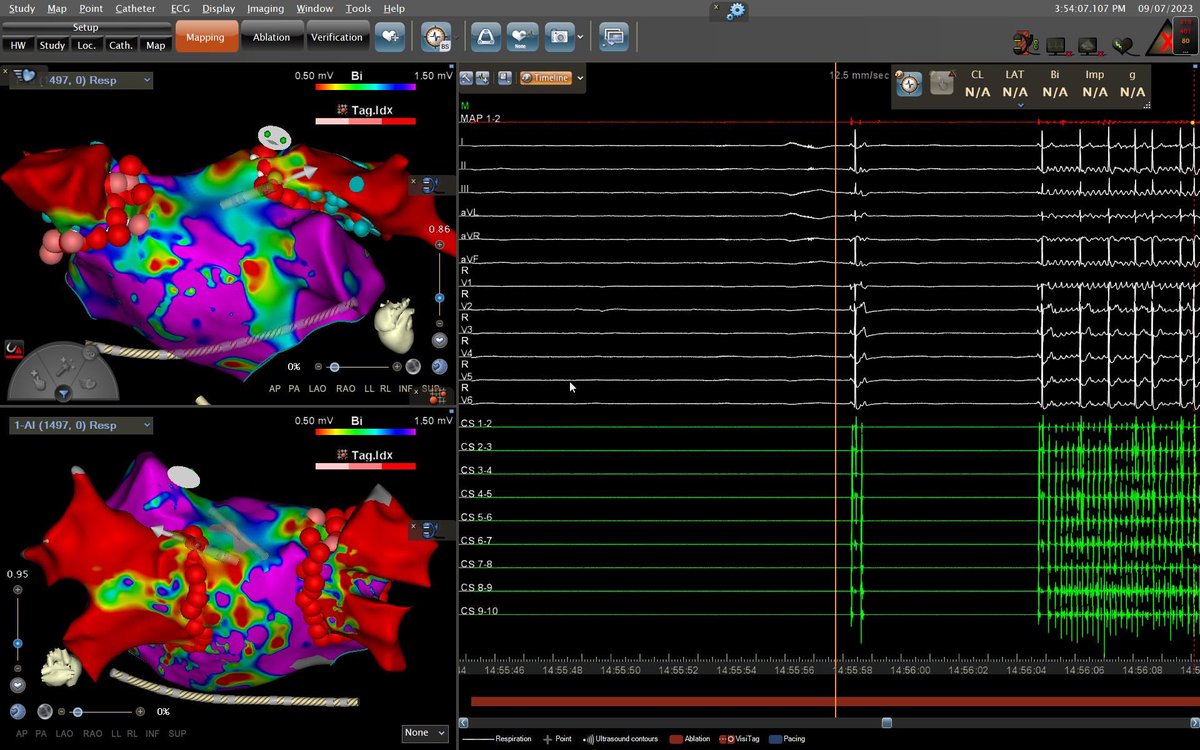Select the LL view on the upper map

pyautogui.click(x=368, y=388)
